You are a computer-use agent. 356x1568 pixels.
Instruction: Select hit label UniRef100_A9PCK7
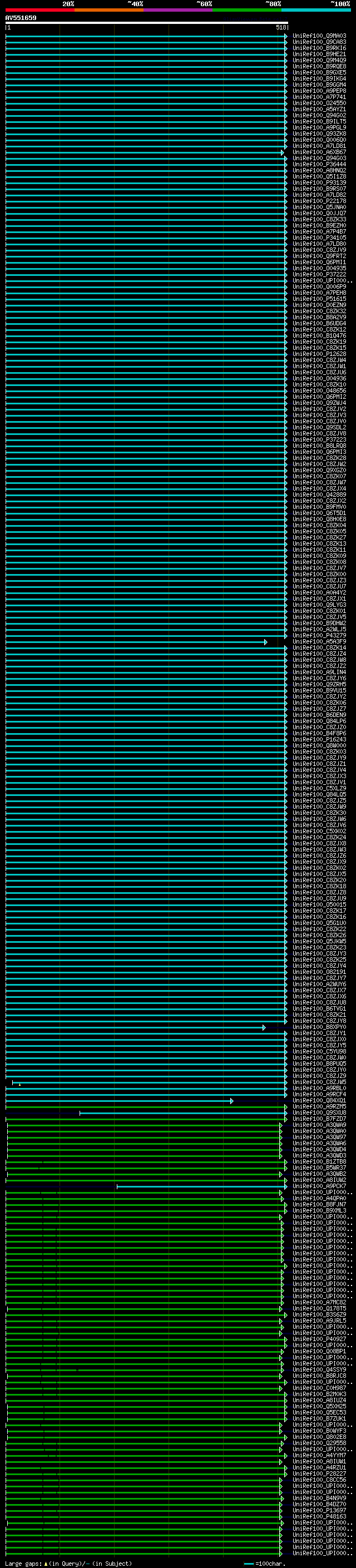[319, 1186]
